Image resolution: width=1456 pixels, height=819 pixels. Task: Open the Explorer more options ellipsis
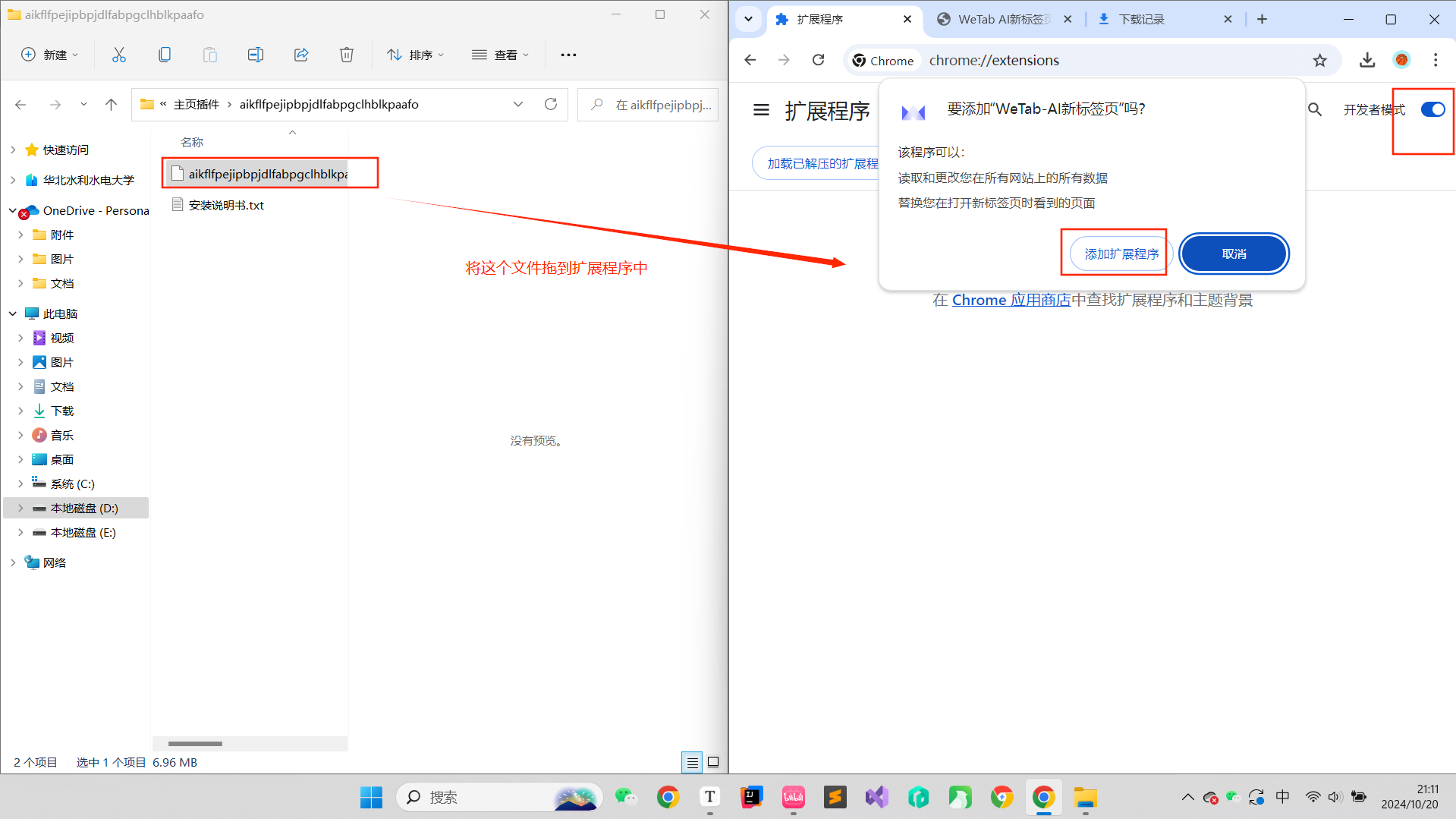coord(568,55)
